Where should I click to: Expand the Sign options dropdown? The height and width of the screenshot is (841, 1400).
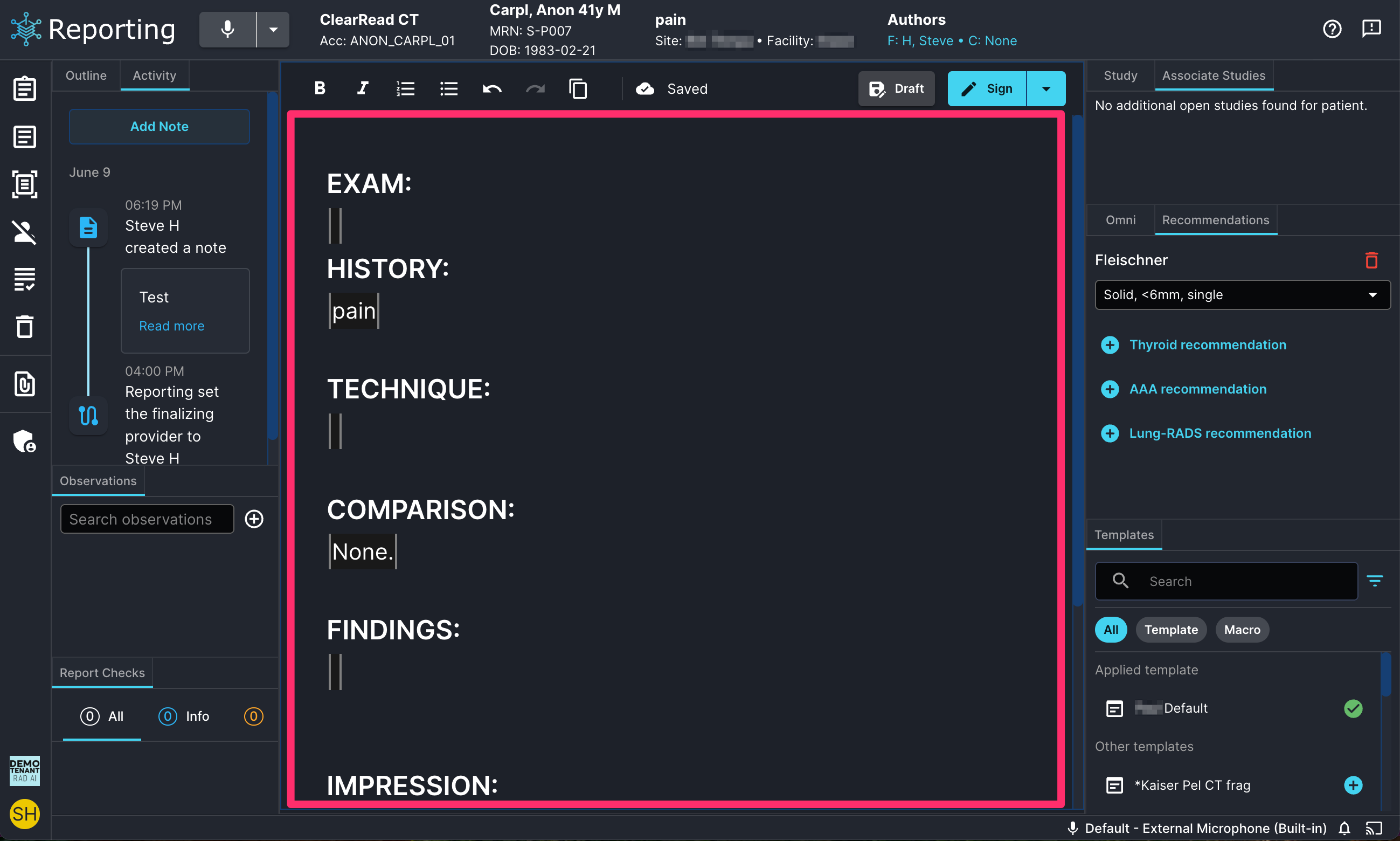click(1046, 88)
